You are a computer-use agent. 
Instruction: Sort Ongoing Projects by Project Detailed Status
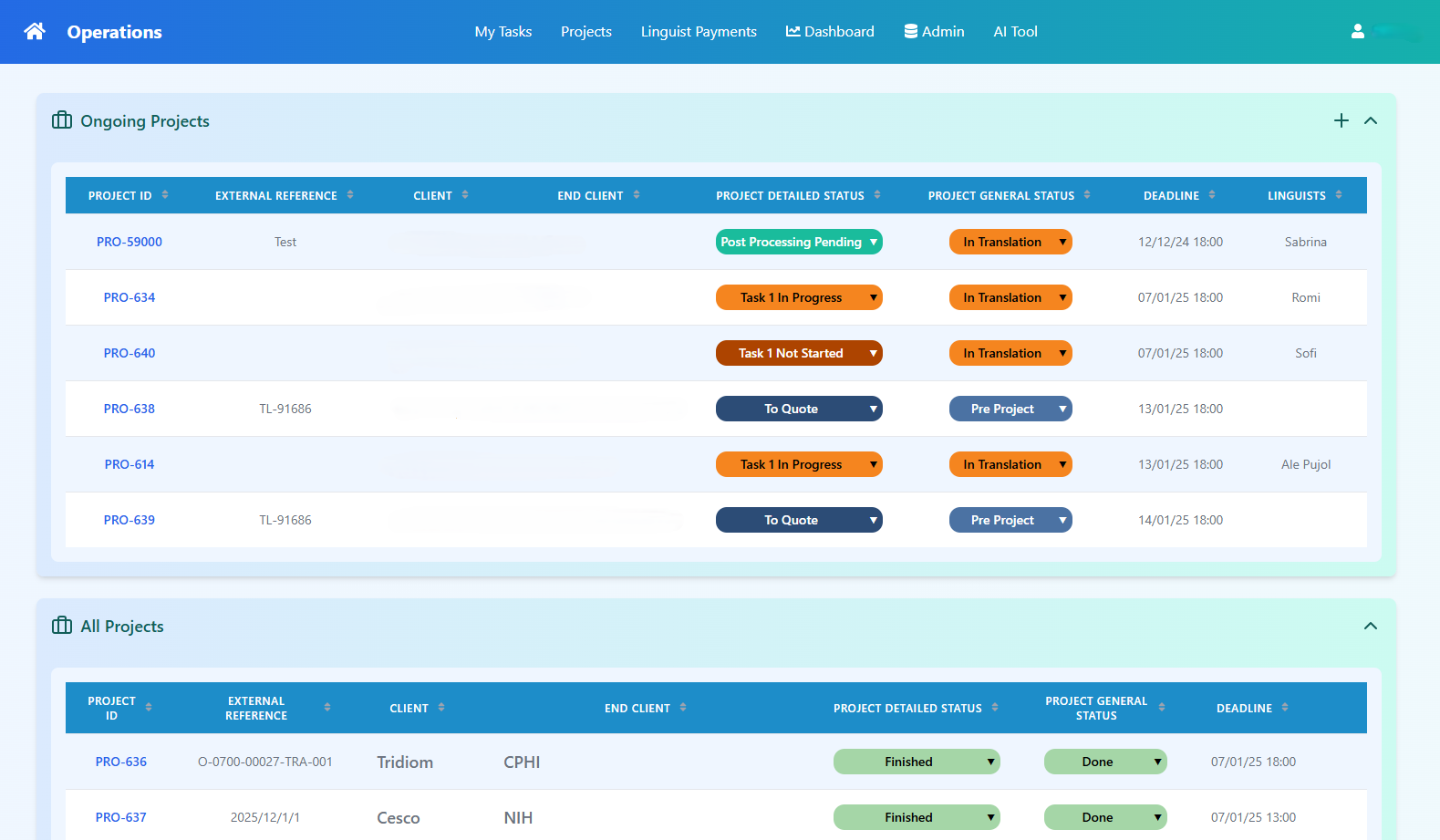877,195
